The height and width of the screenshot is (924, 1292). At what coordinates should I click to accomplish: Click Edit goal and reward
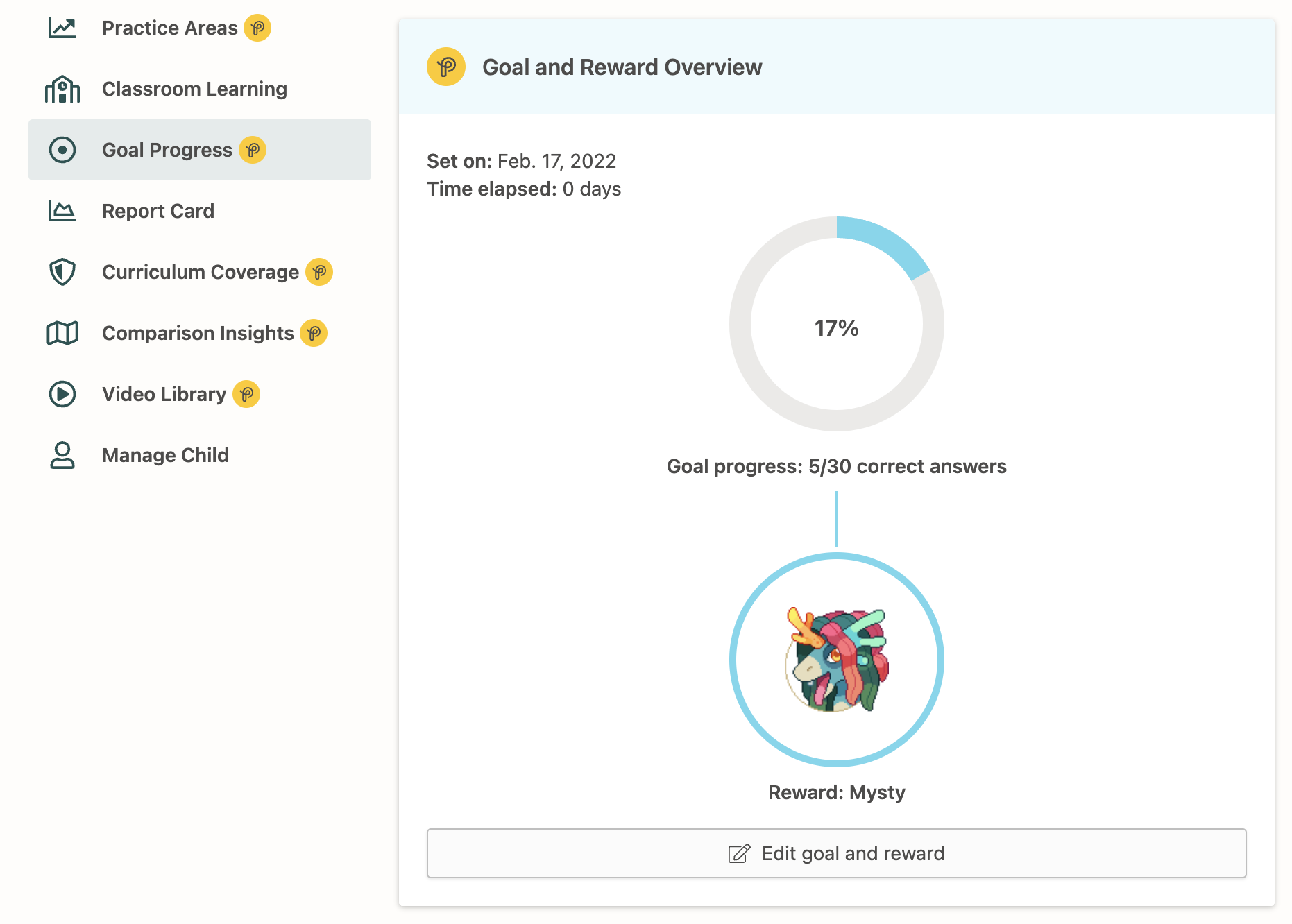coord(835,853)
